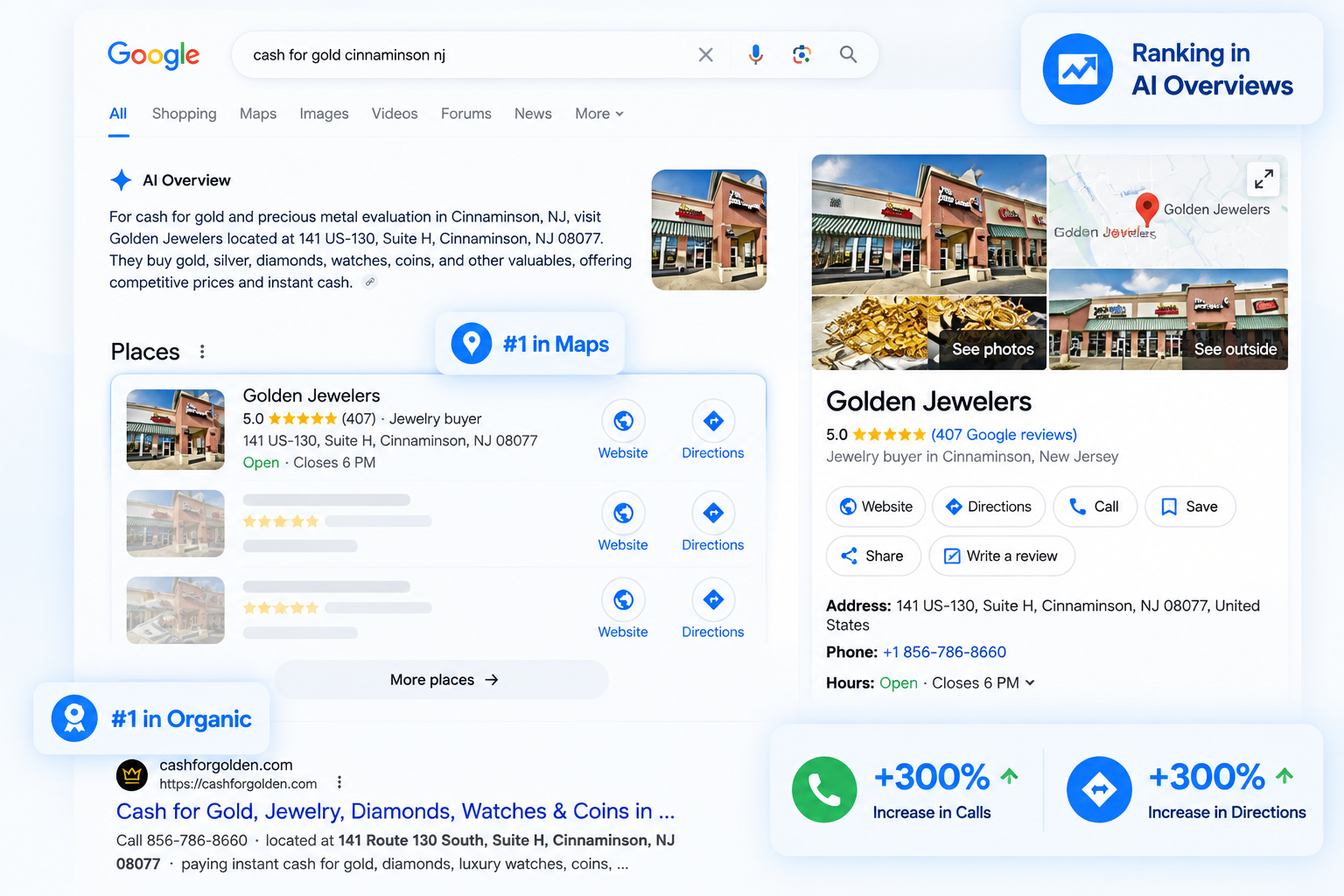
Task: Click the Golden Jewelers knowledge panel title
Action: tap(928, 402)
